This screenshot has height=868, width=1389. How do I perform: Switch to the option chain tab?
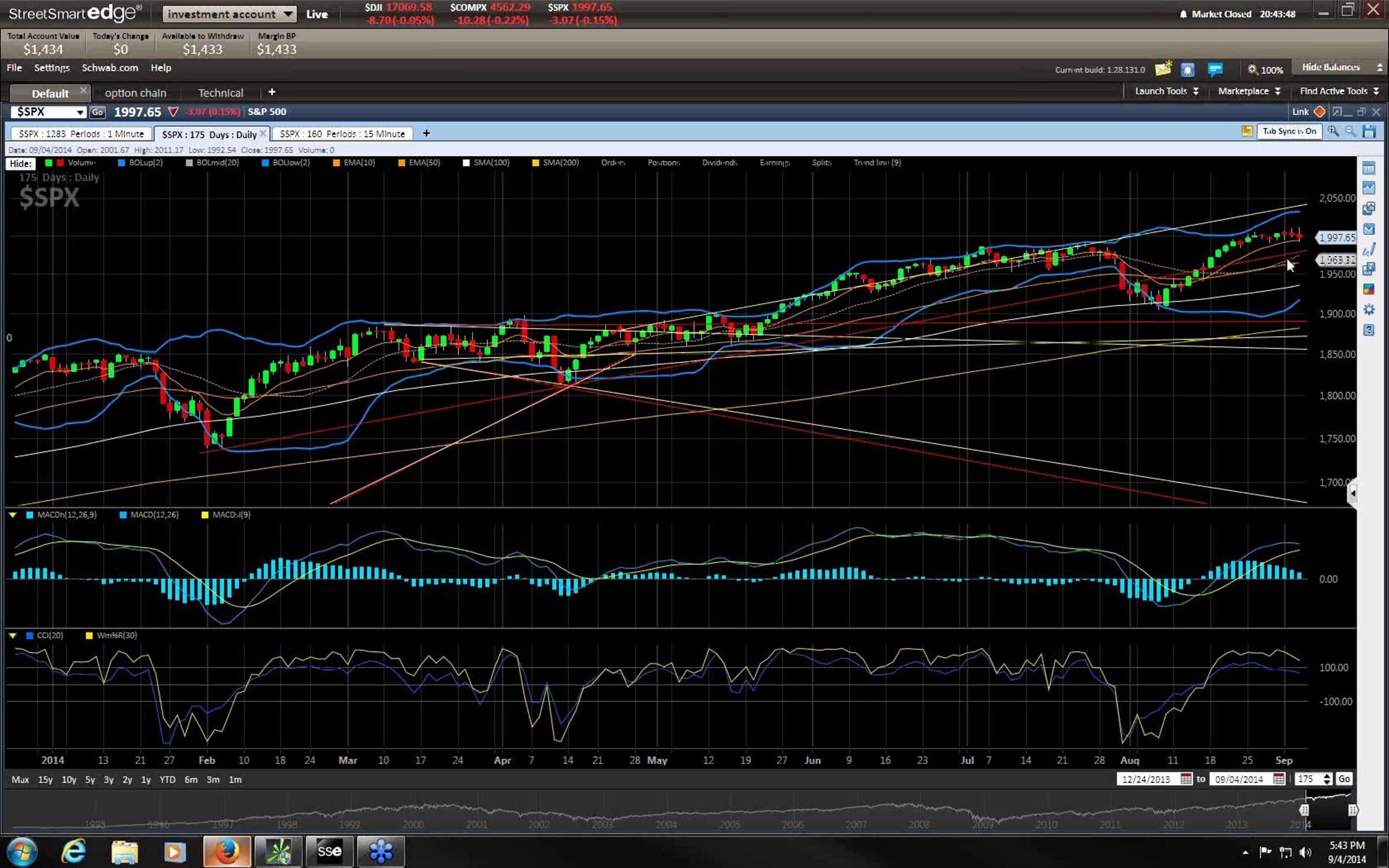point(135,93)
